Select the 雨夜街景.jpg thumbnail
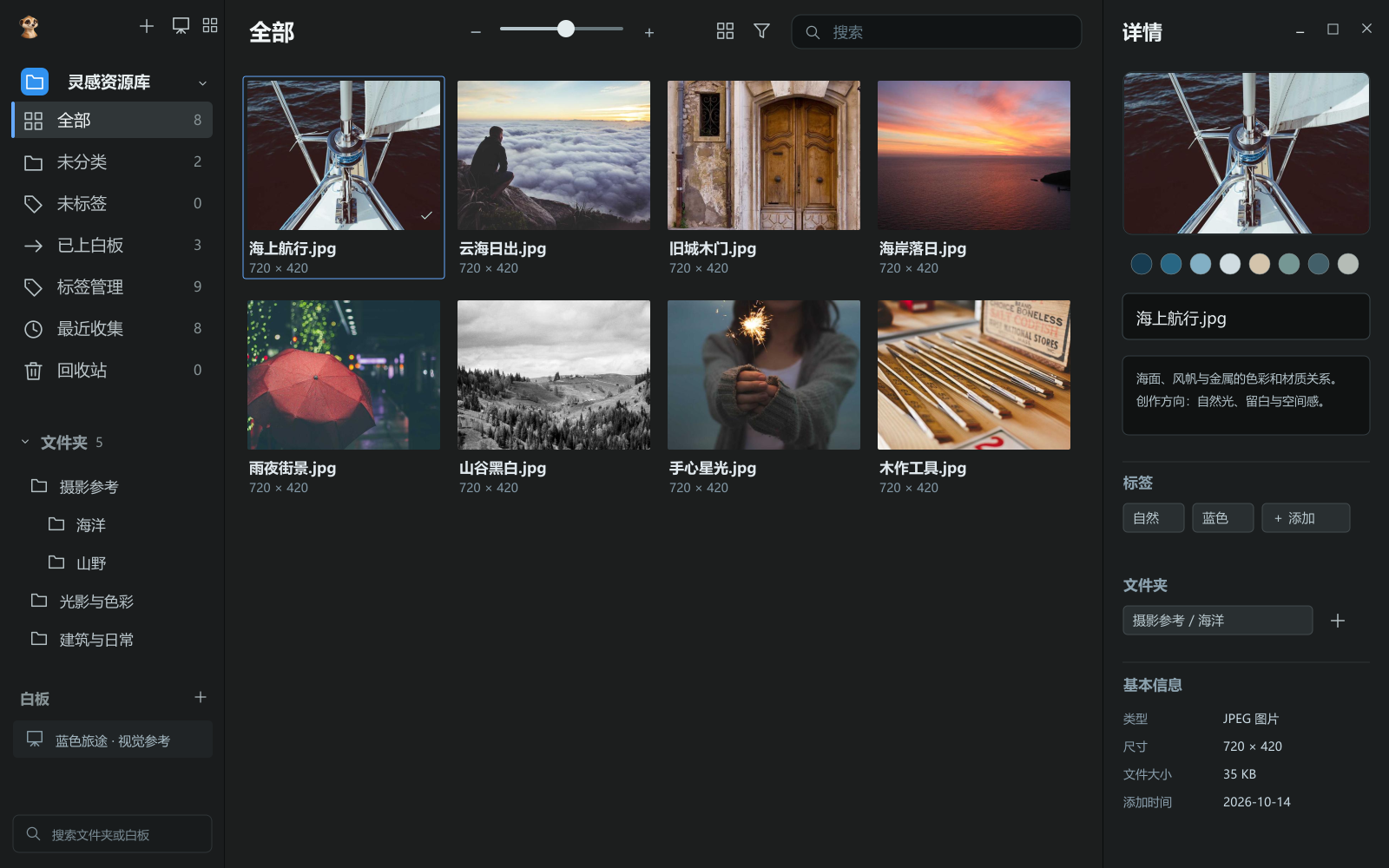 coord(344,375)
